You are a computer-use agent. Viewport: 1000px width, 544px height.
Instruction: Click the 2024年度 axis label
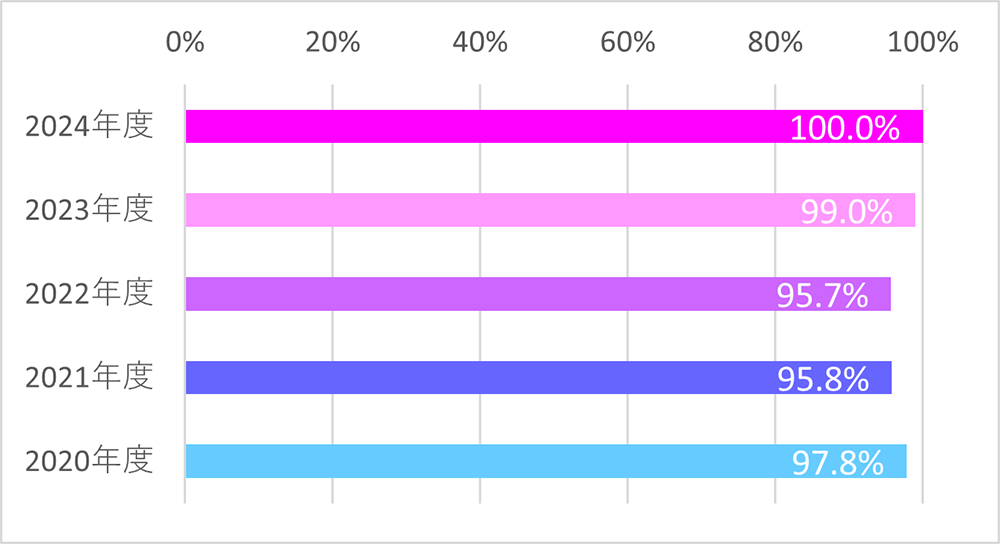pyautogui.click(x=88, y=127)
